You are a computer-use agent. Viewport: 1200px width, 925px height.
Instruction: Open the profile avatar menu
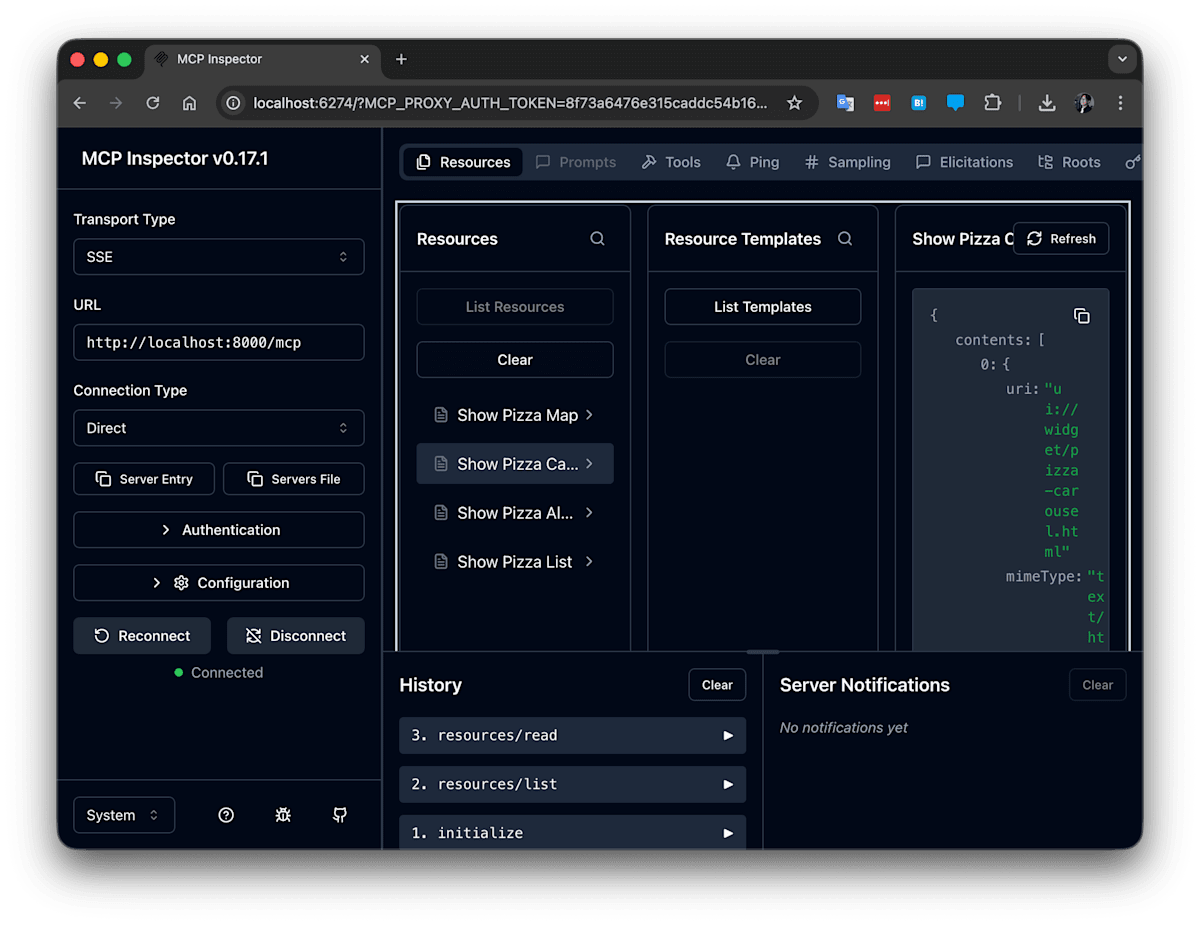pos(1084,103)
